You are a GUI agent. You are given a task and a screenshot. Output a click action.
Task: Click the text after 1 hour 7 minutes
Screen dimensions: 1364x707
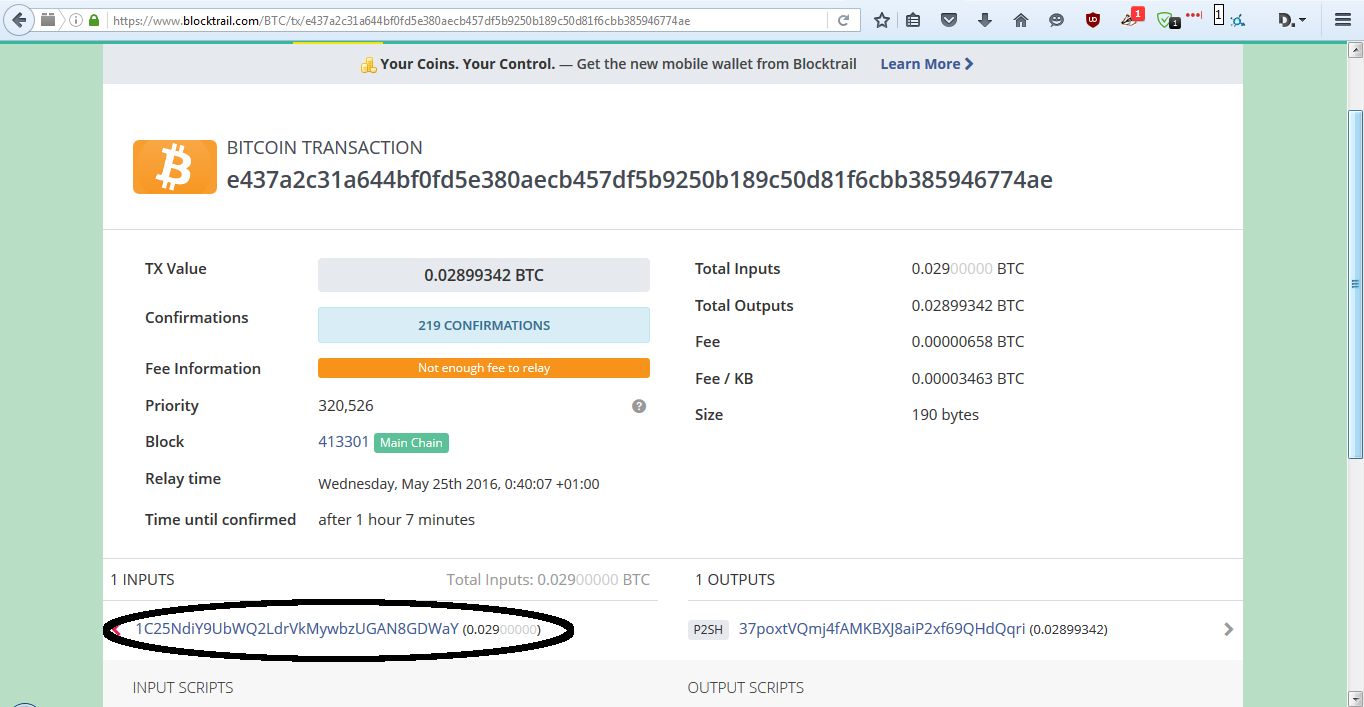[x=397, y=520]
